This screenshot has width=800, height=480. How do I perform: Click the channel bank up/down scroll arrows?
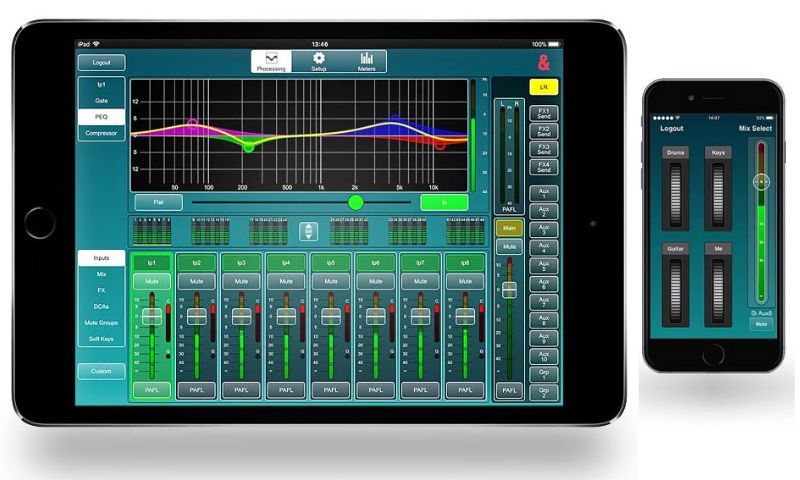click(308, 232)
